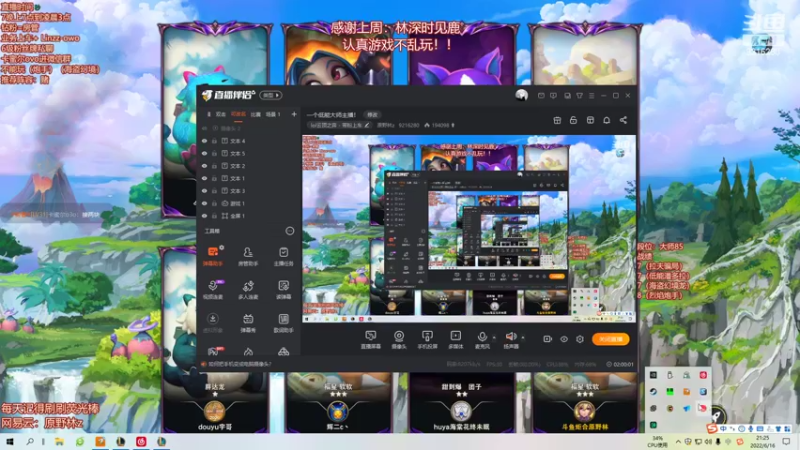Image resolution: width=800 pixels, height=450 pixels.
Task: Open the Windows notification center
Action: pyautogui.click(x=787, y=442)
